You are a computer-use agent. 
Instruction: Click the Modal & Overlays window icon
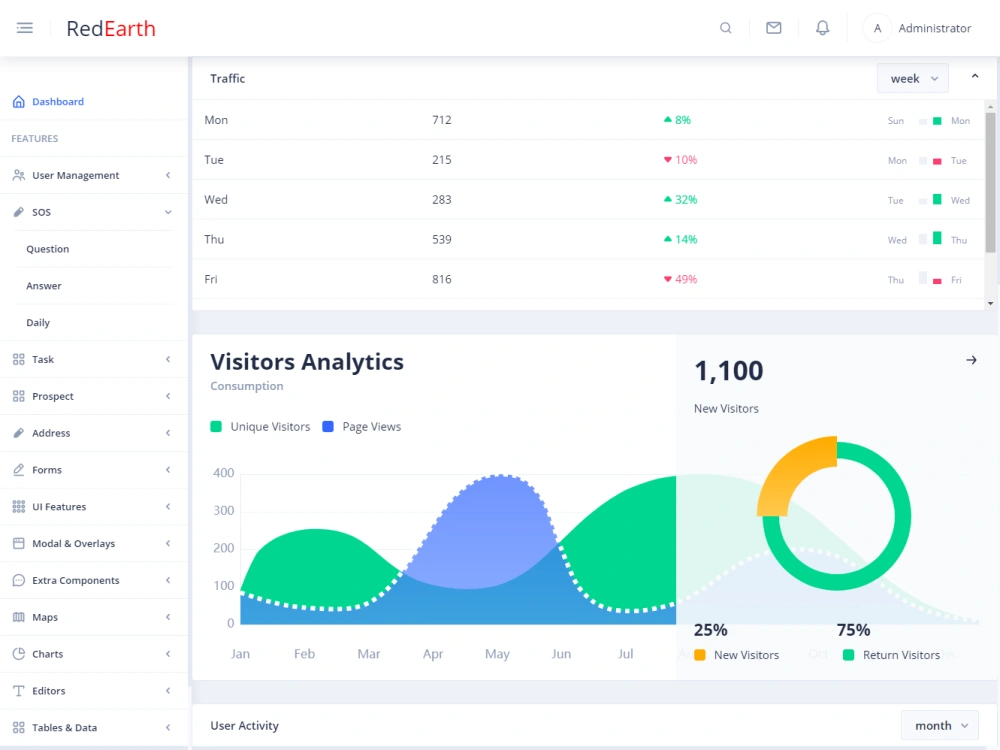point(18,543)
